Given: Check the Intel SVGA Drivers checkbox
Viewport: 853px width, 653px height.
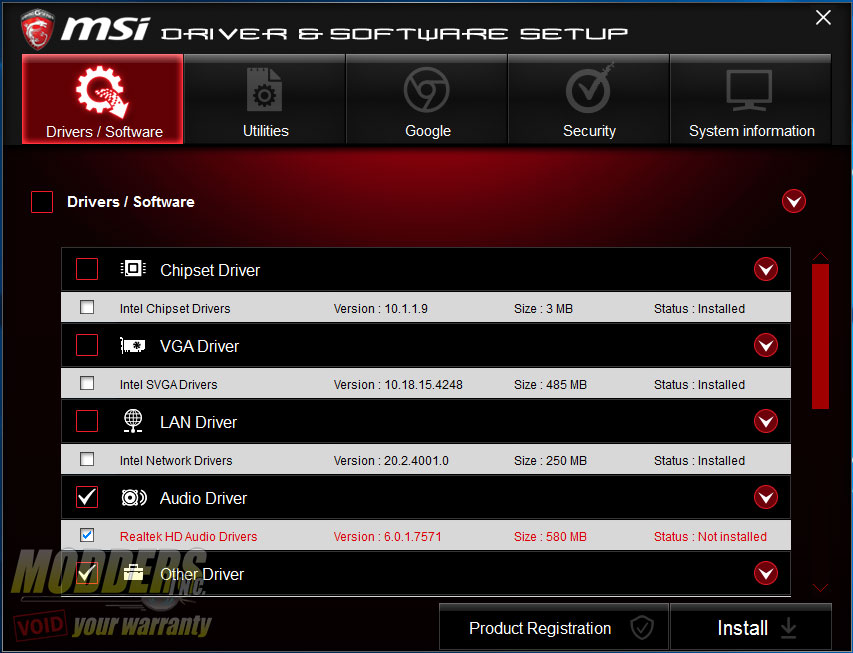Looking at the screenshot, I should (87, 383).
